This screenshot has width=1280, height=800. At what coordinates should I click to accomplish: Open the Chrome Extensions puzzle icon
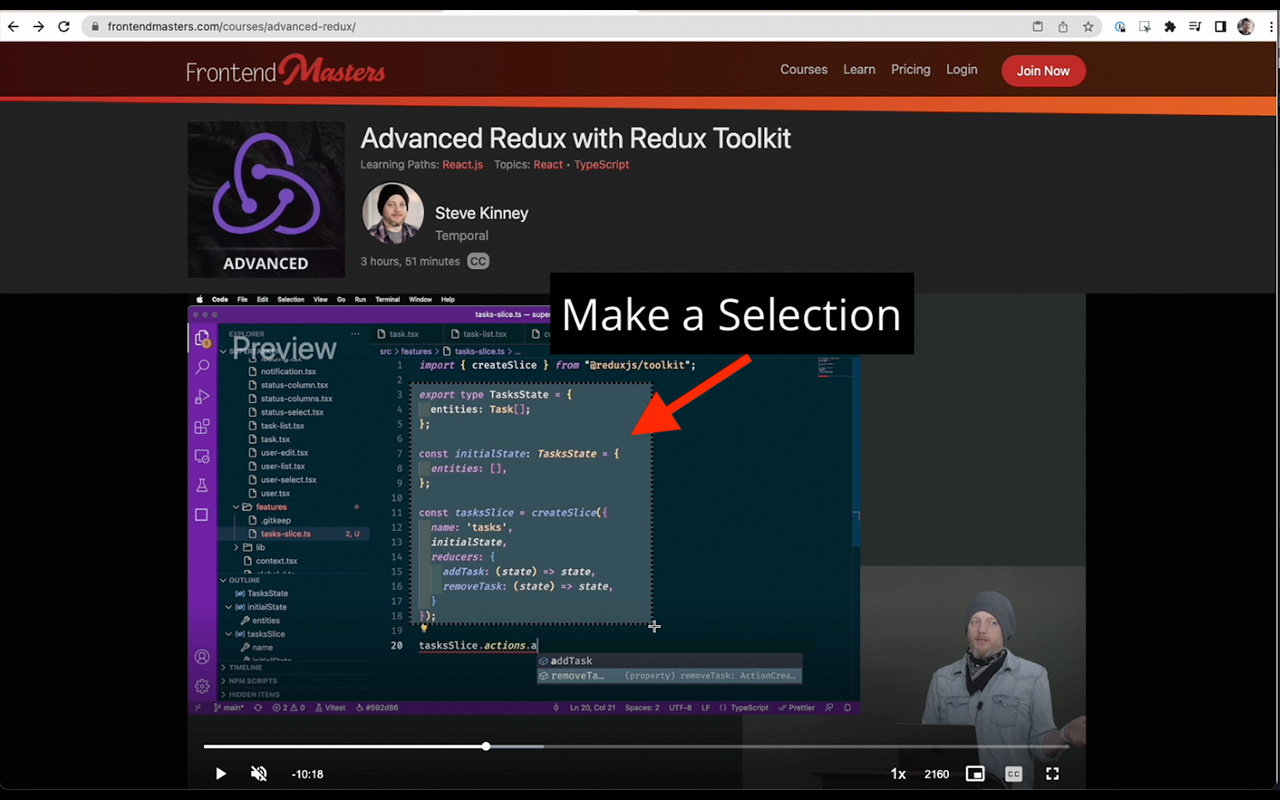point(1170,27)
